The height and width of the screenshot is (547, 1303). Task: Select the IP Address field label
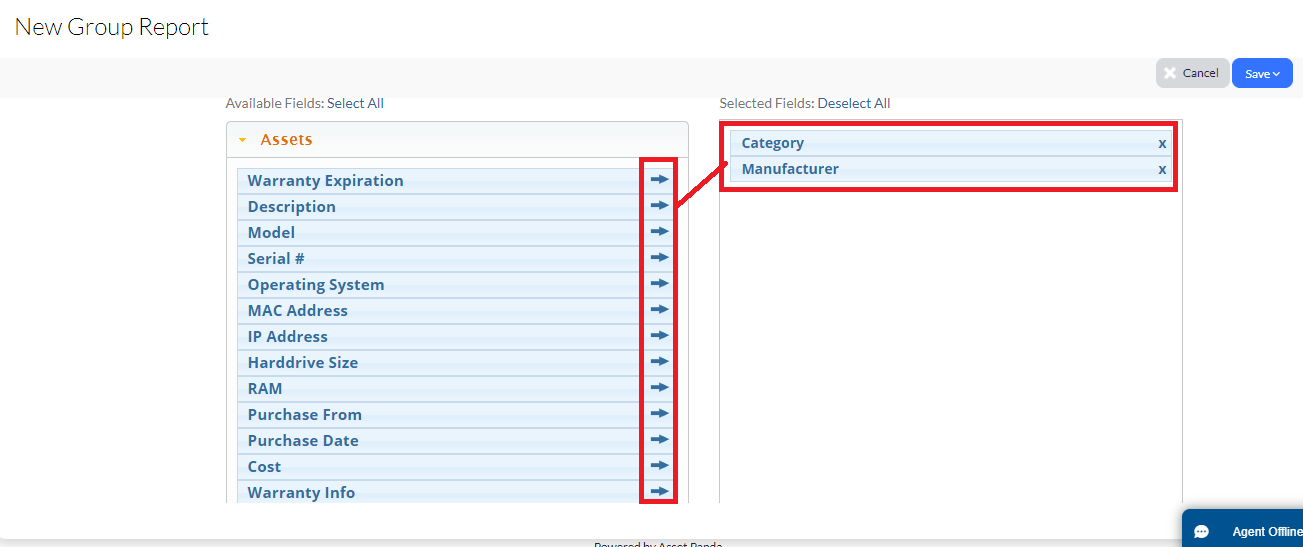pos(288,337)
